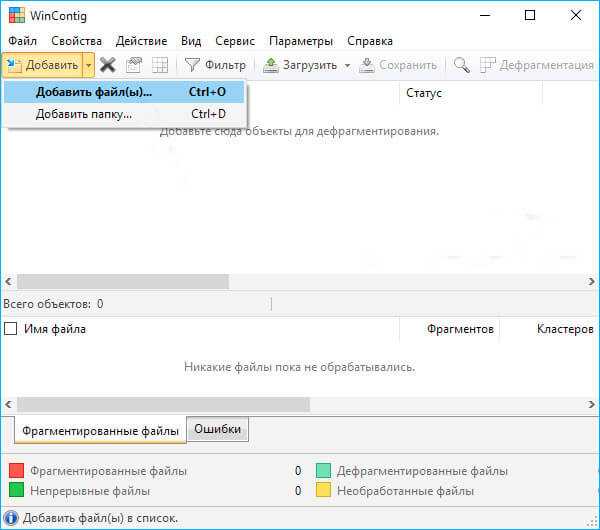Switch to the Фрагментированные файлы tab
This screenshot has height=530, width=600.
(100, 431)
